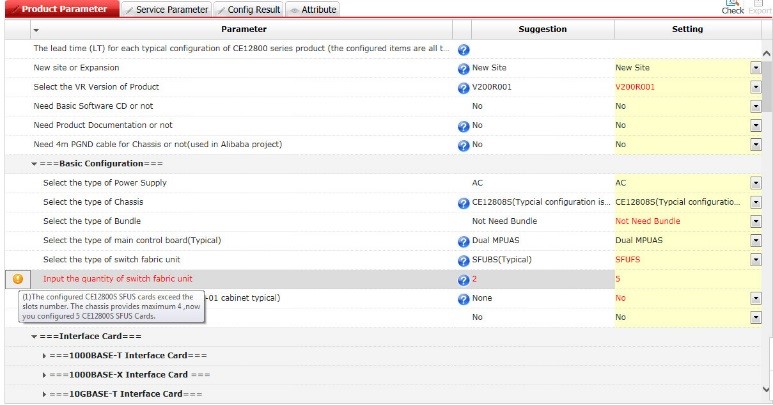Switch to Attribute tab
The height and width of the screenshot is (405, 773).
[x=313, y=9]
